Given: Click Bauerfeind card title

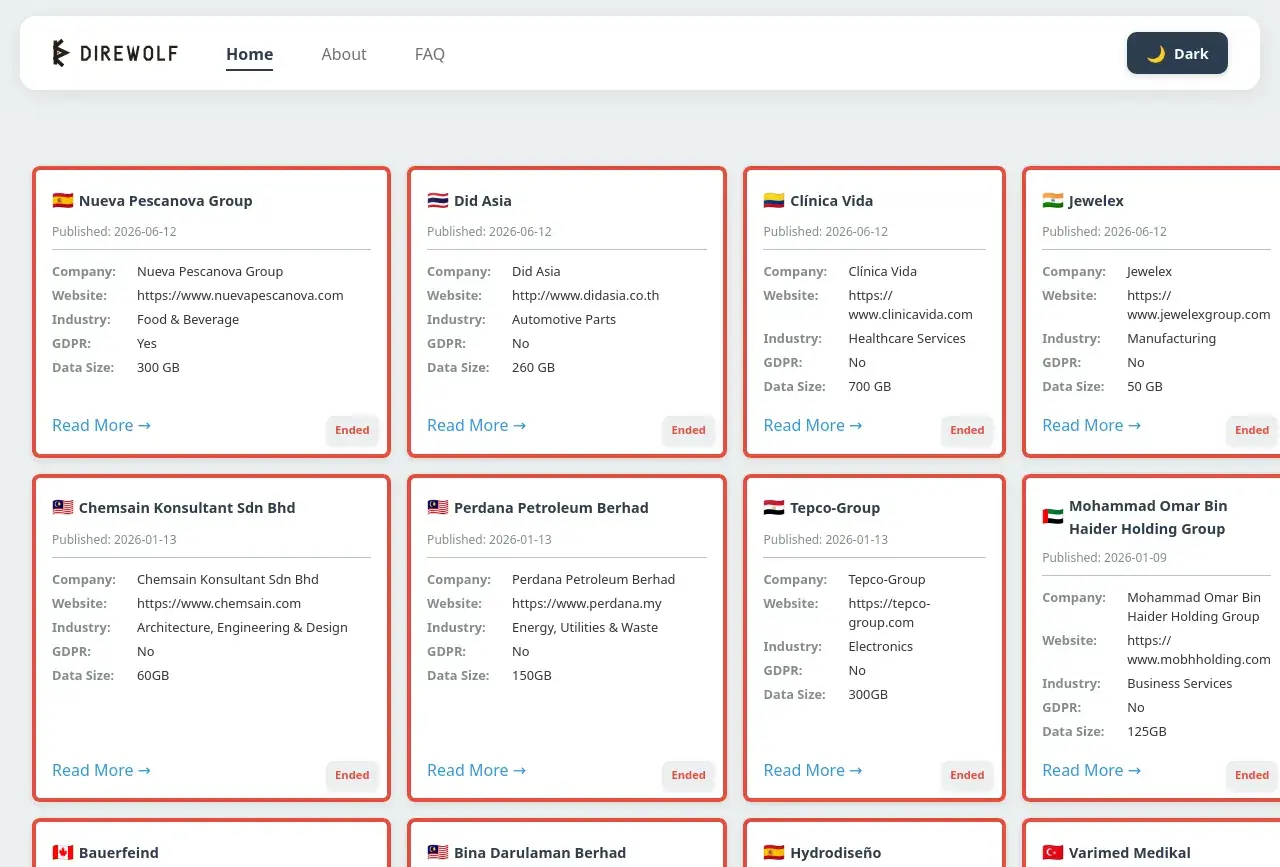Looking at the screenshot, I should point(119,852).
